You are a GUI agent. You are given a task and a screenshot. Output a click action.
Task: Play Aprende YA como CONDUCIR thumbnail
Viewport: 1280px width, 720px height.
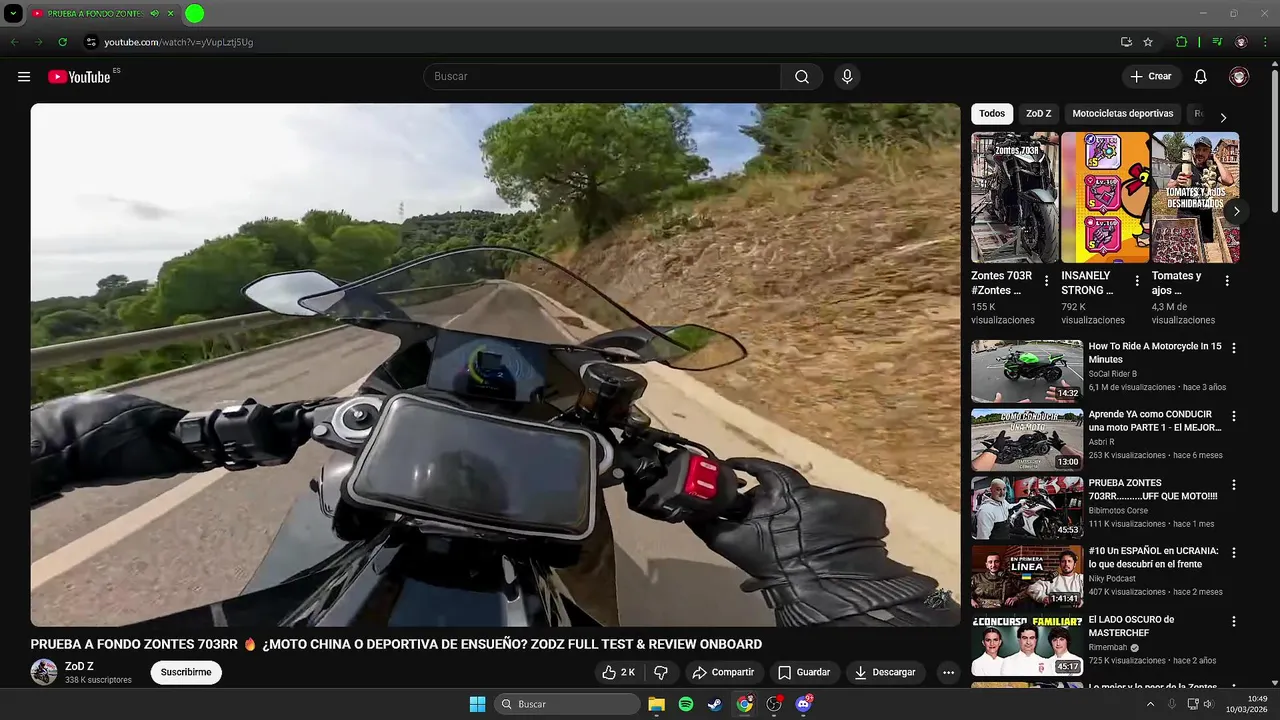(x=1027, y=439)
